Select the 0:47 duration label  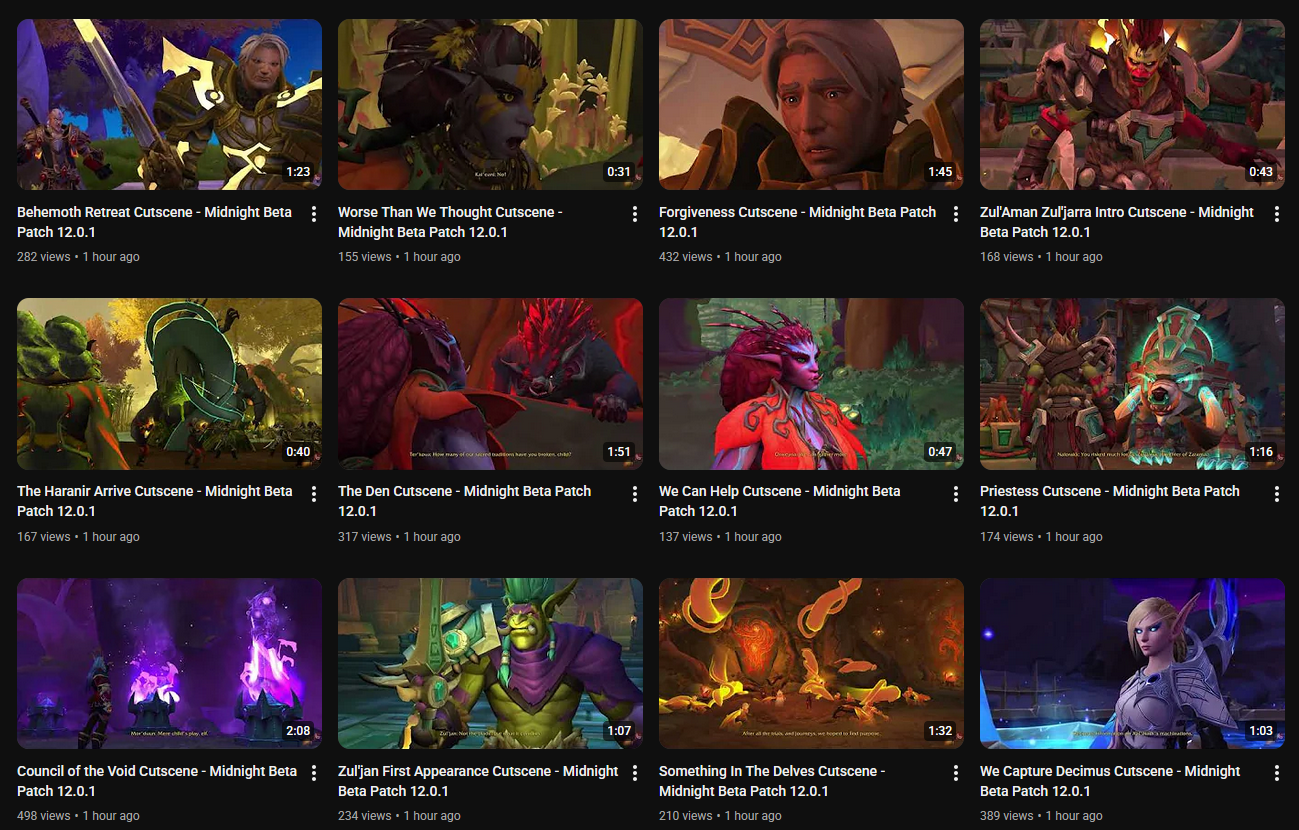click(940, 452)
